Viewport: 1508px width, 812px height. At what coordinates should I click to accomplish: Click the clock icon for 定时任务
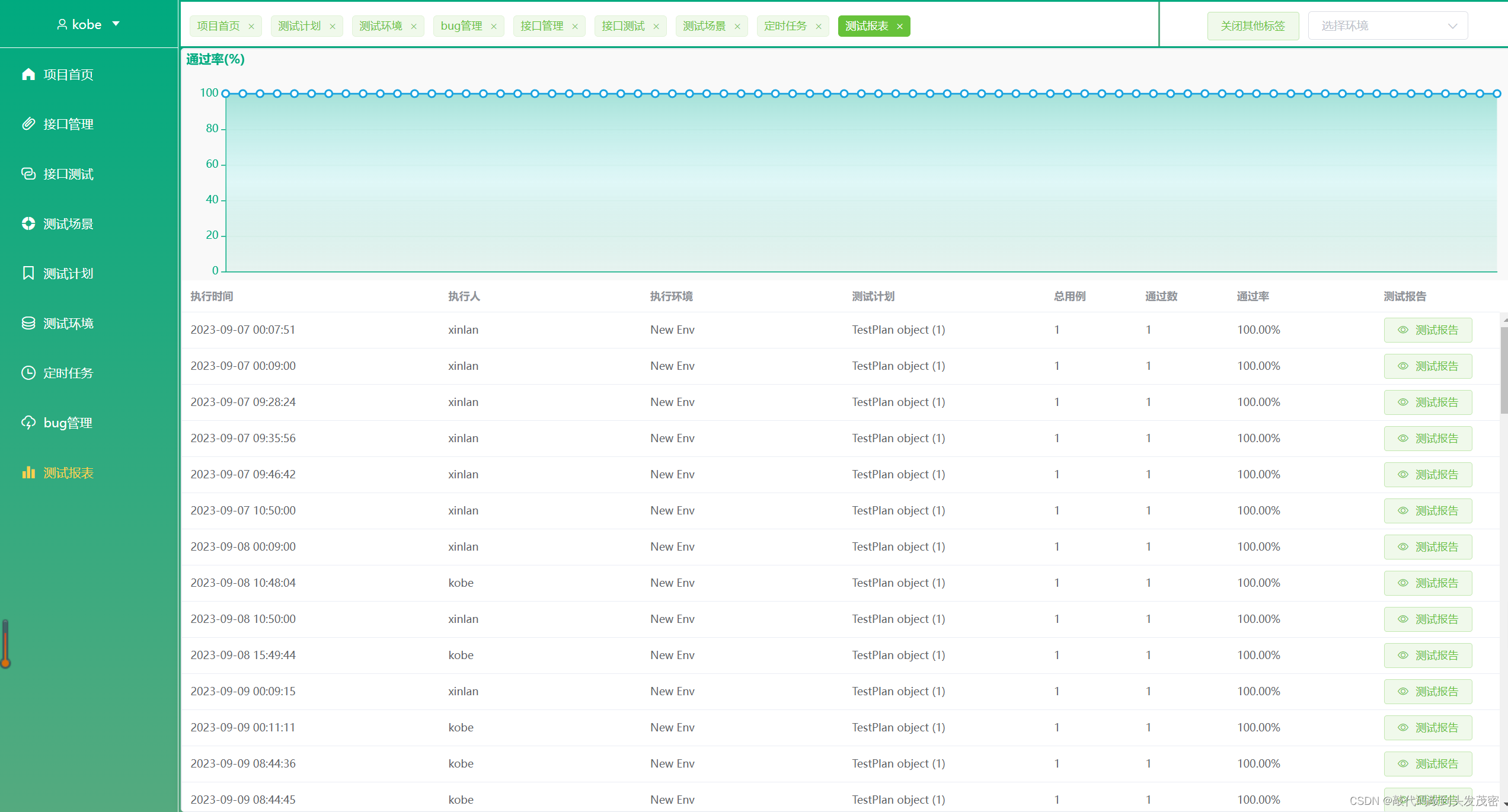pyautogui.click(x=28, y=373)
